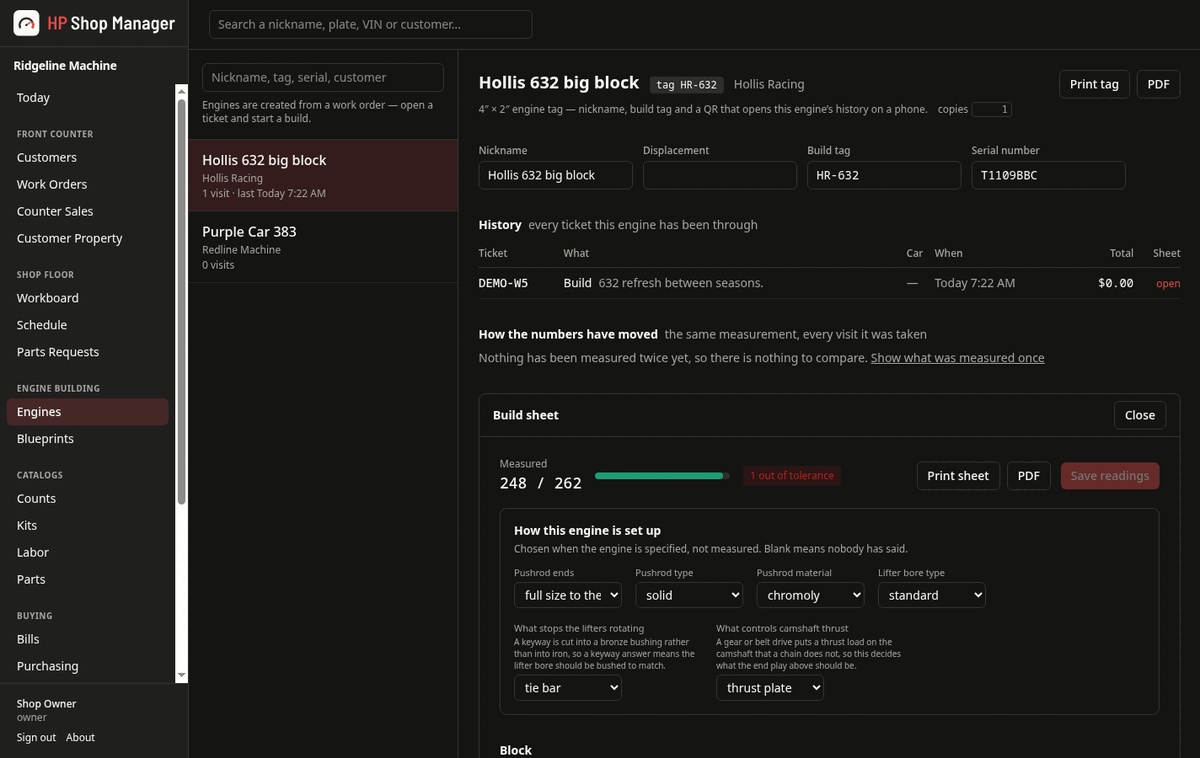Open the Counts catalog
This screenshot has height=758, width=1200.
point(87,499)
